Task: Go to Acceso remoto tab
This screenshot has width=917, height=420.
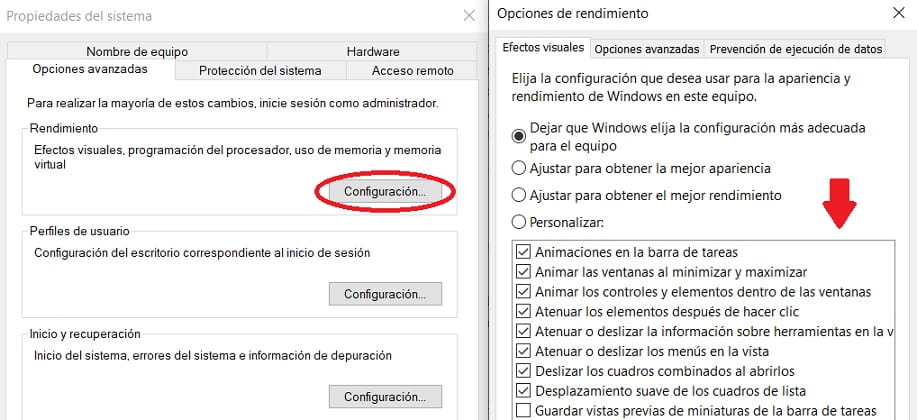Action: pos(412,70)
